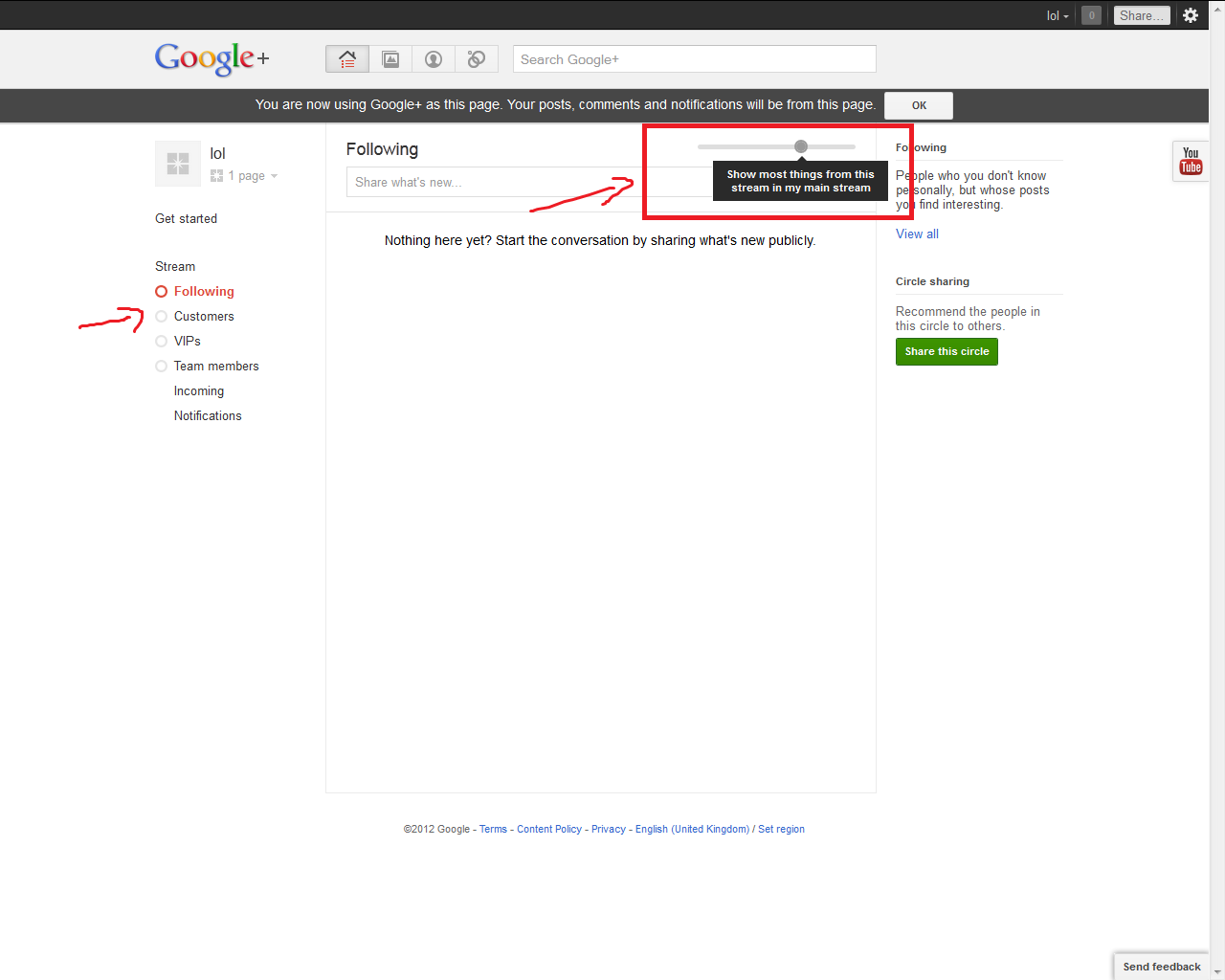
Task: Focus the Search Google+ field
Action: pos(695,59)
